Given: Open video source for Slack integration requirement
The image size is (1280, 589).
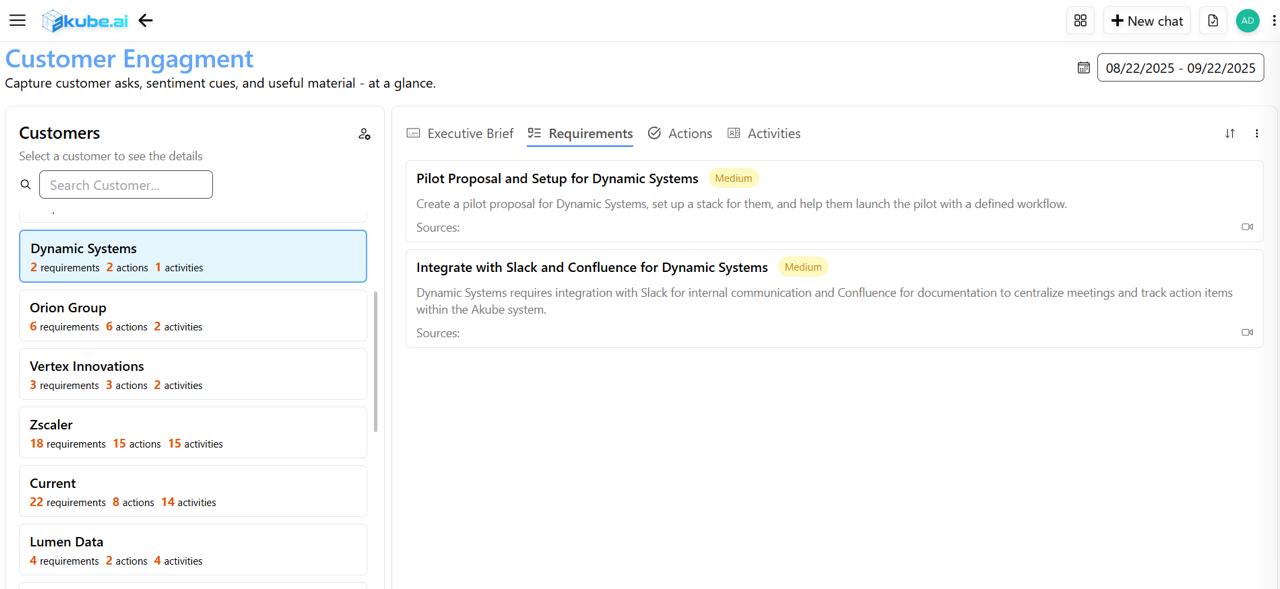Looking at the screenshot, I should tap(1247, 333).
